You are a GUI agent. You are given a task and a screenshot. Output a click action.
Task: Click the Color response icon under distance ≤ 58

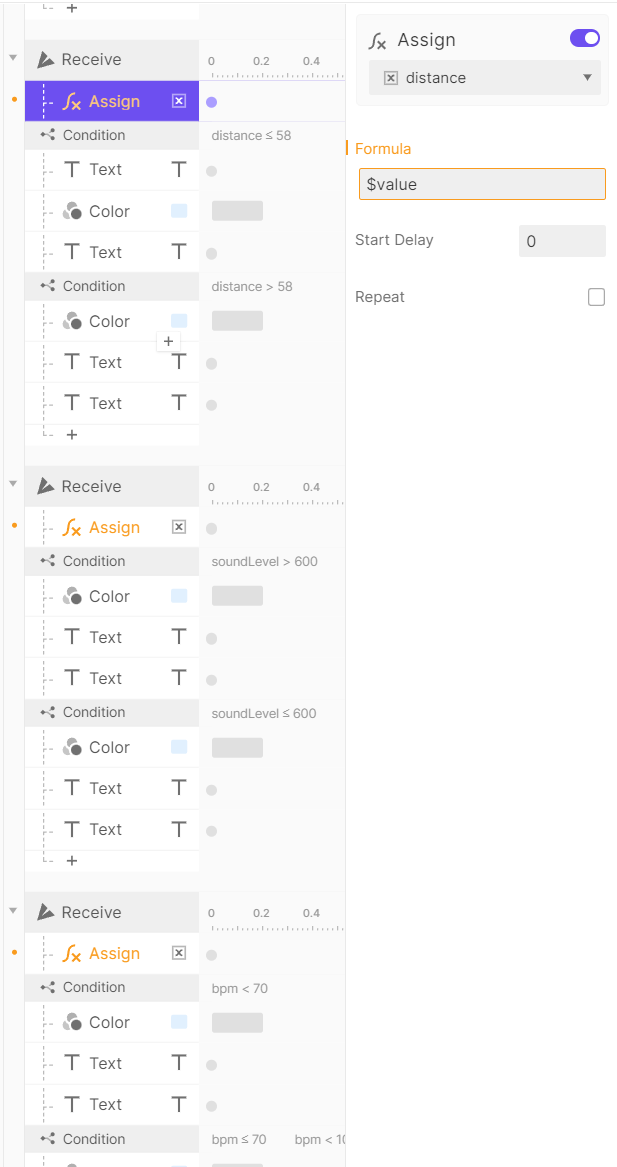point(71,211)
